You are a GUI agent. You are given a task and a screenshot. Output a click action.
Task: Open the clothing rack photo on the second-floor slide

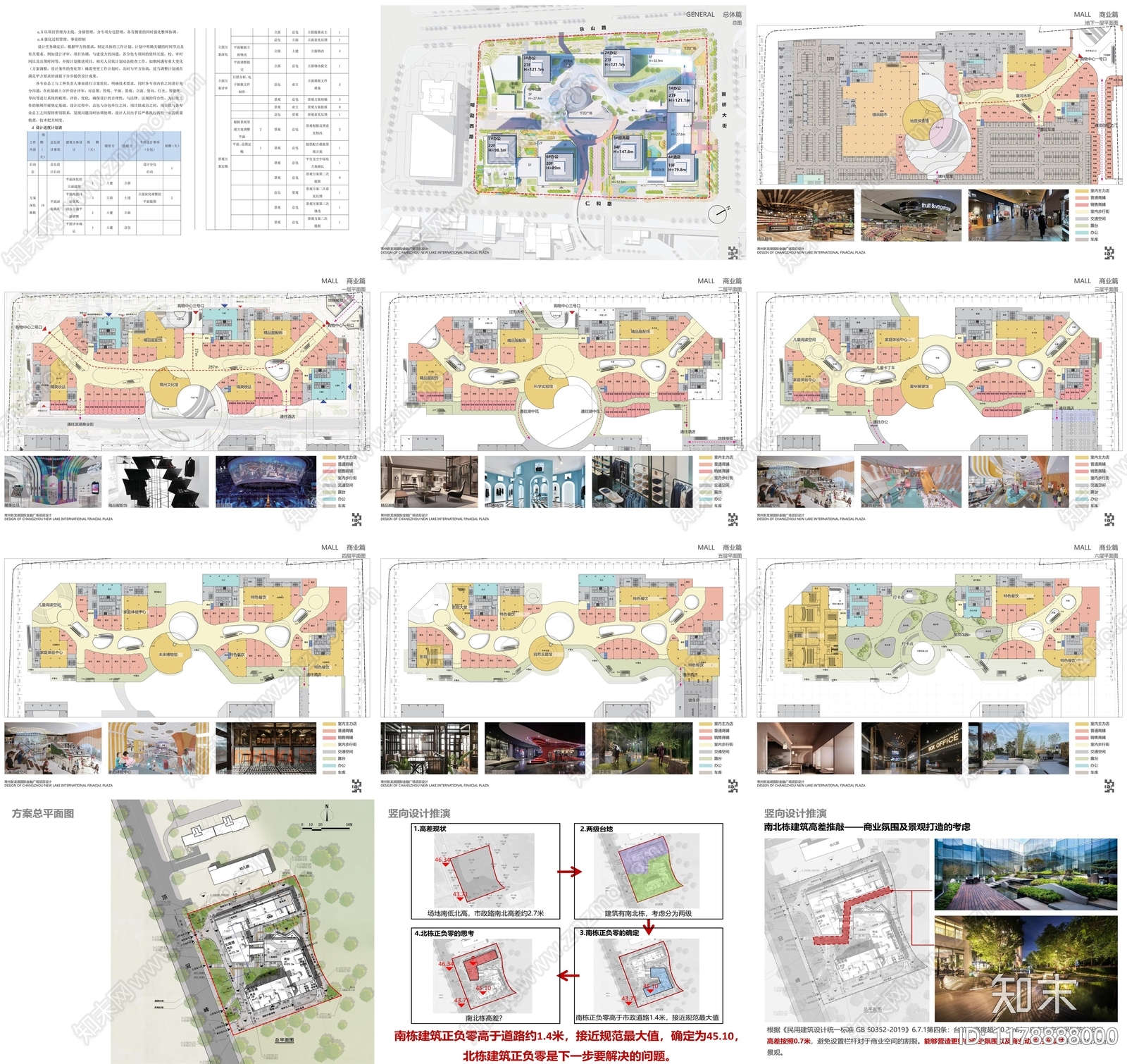(642, 482)
